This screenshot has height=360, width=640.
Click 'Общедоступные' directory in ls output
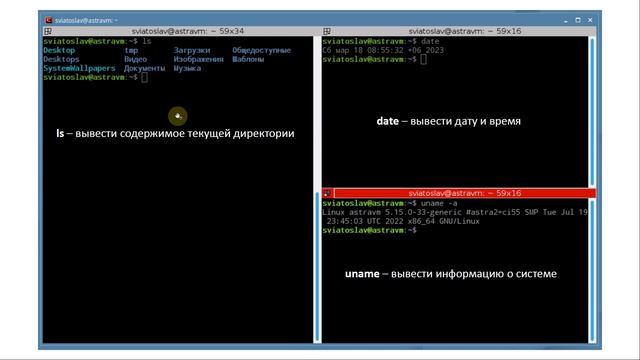click(262, 50)
